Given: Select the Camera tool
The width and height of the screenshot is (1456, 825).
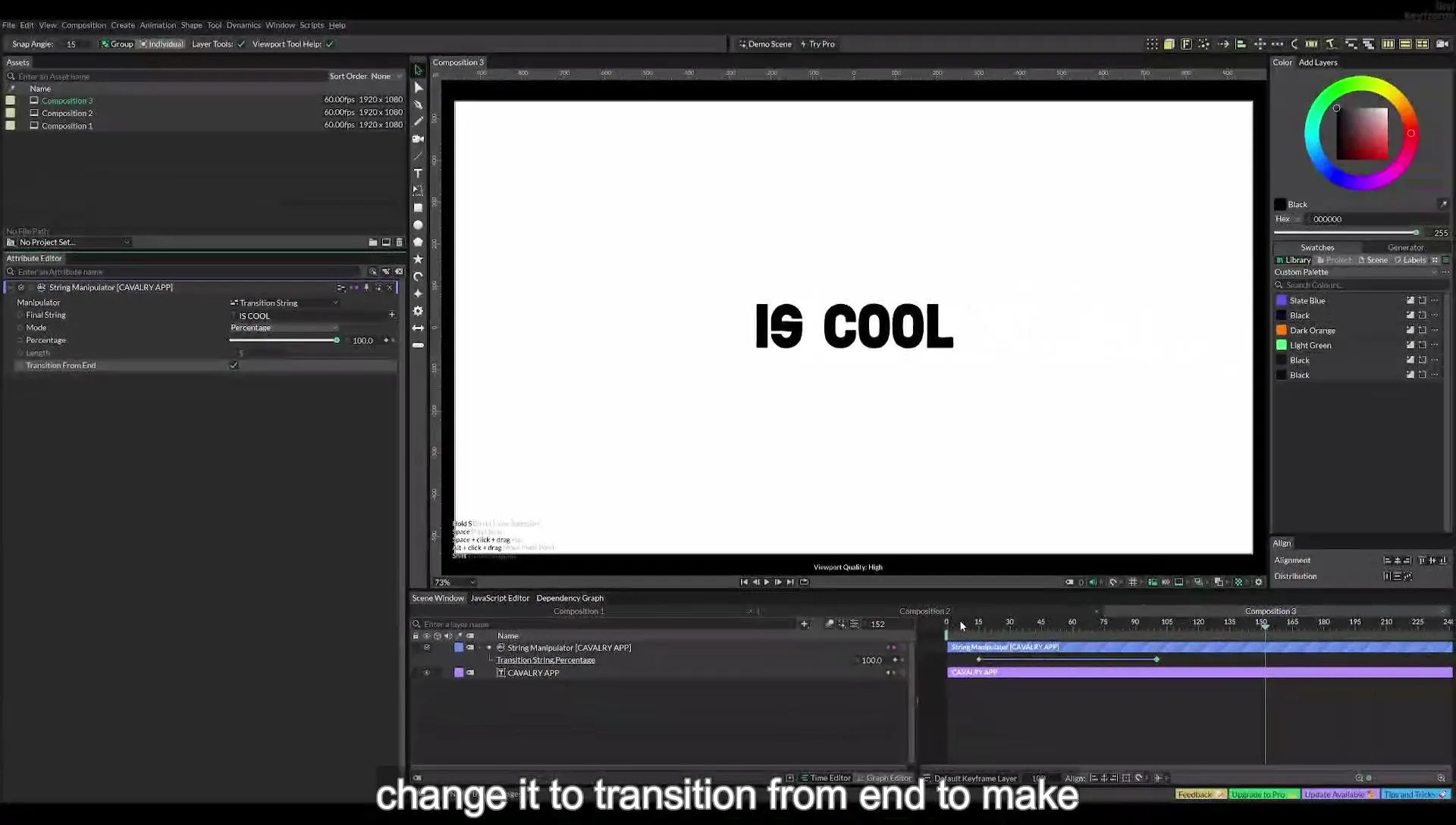Looking at the screenshot, I should coord(418,139).
